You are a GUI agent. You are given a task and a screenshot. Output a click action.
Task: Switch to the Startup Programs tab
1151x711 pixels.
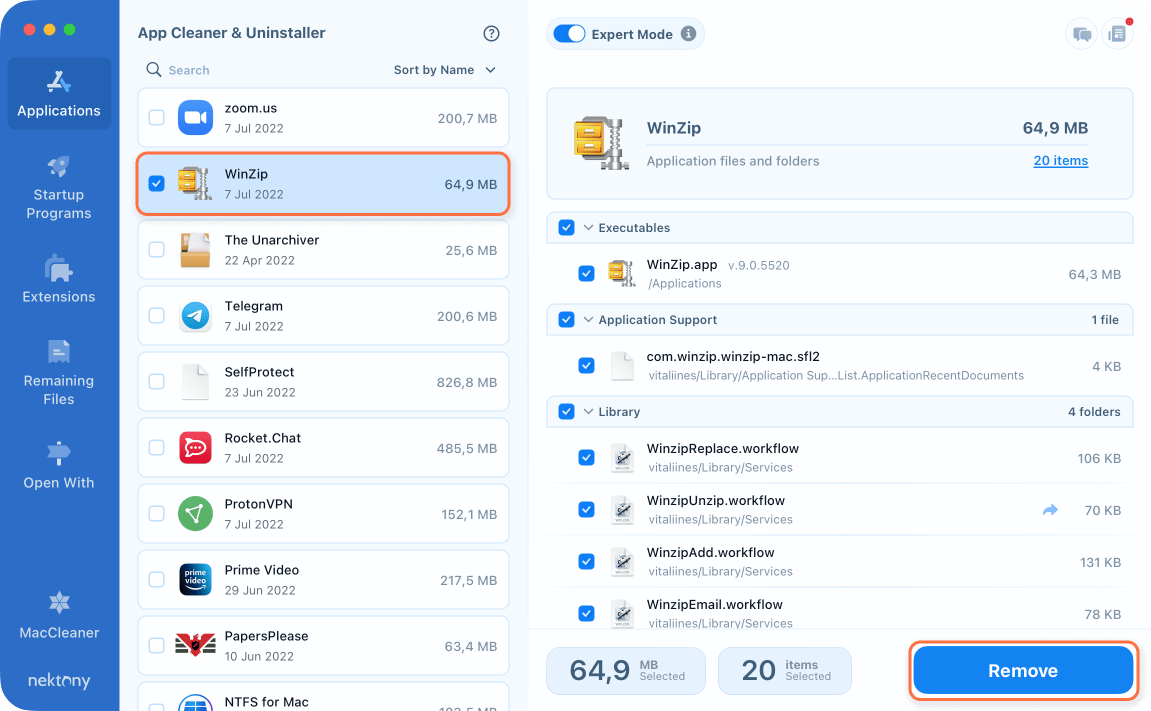point(59,187)
